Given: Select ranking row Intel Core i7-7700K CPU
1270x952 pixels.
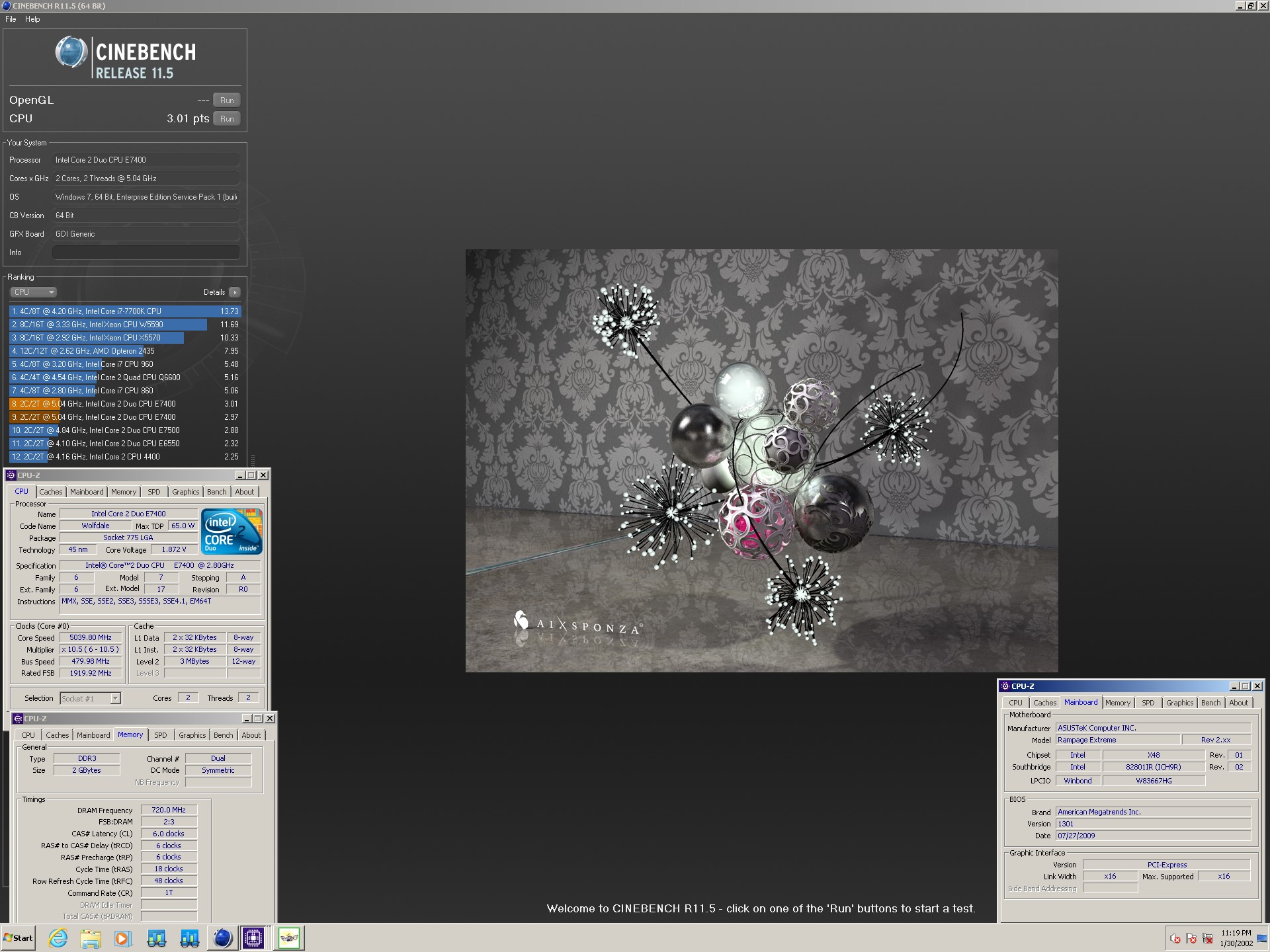Looking at the screenshot, I should click(x=125, y=311).
